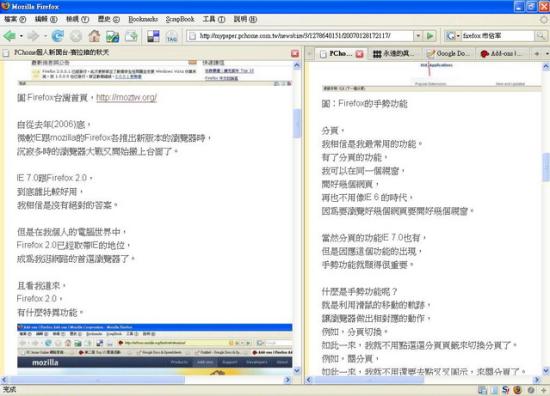
Task: Open the list-all-tabs dropdown
Action: click(547, 54)
